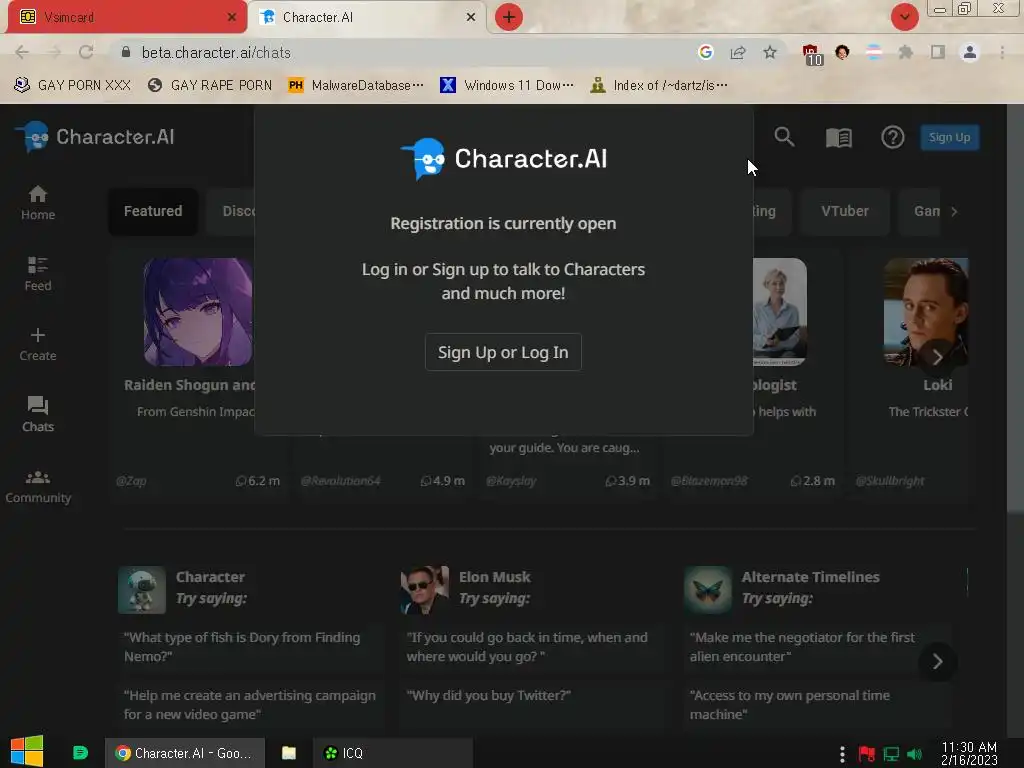Open the book guide icon
This screenshot has width=1024, height=768.
[x=839, y=137]
